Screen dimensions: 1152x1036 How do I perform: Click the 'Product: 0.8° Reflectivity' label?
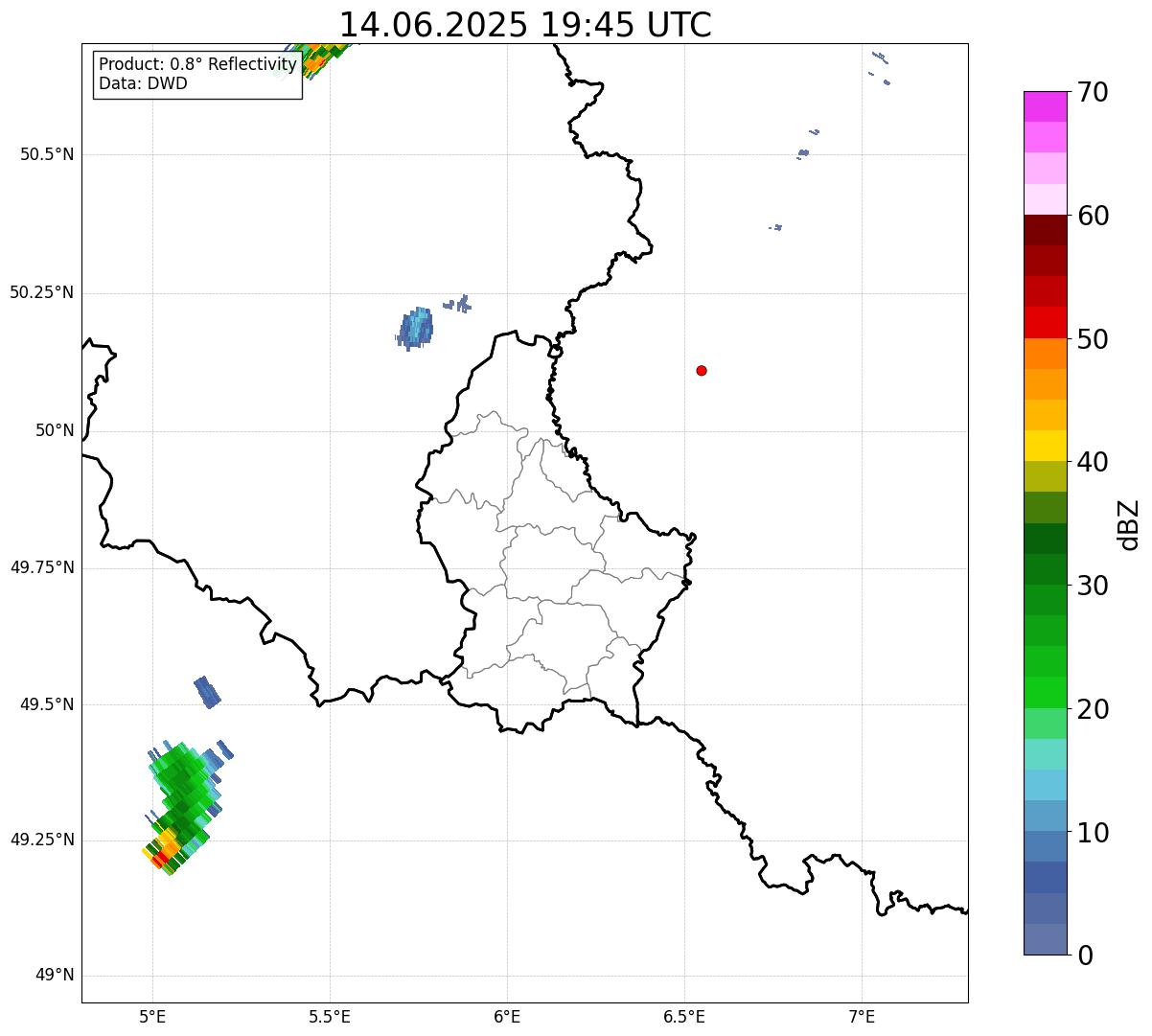(197, 64)
